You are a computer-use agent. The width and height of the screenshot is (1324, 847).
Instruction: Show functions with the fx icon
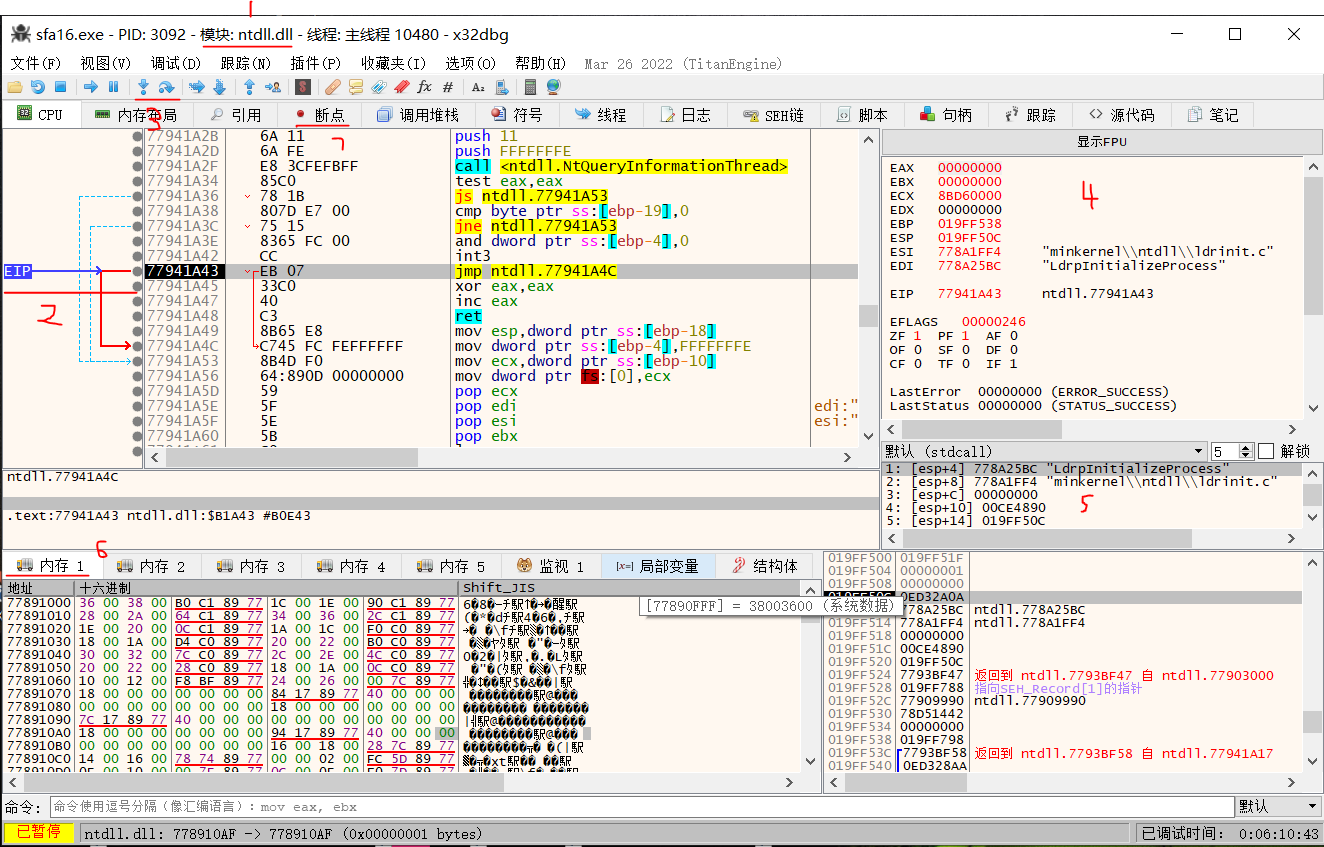pyautogui.click(x=424, y=87)
